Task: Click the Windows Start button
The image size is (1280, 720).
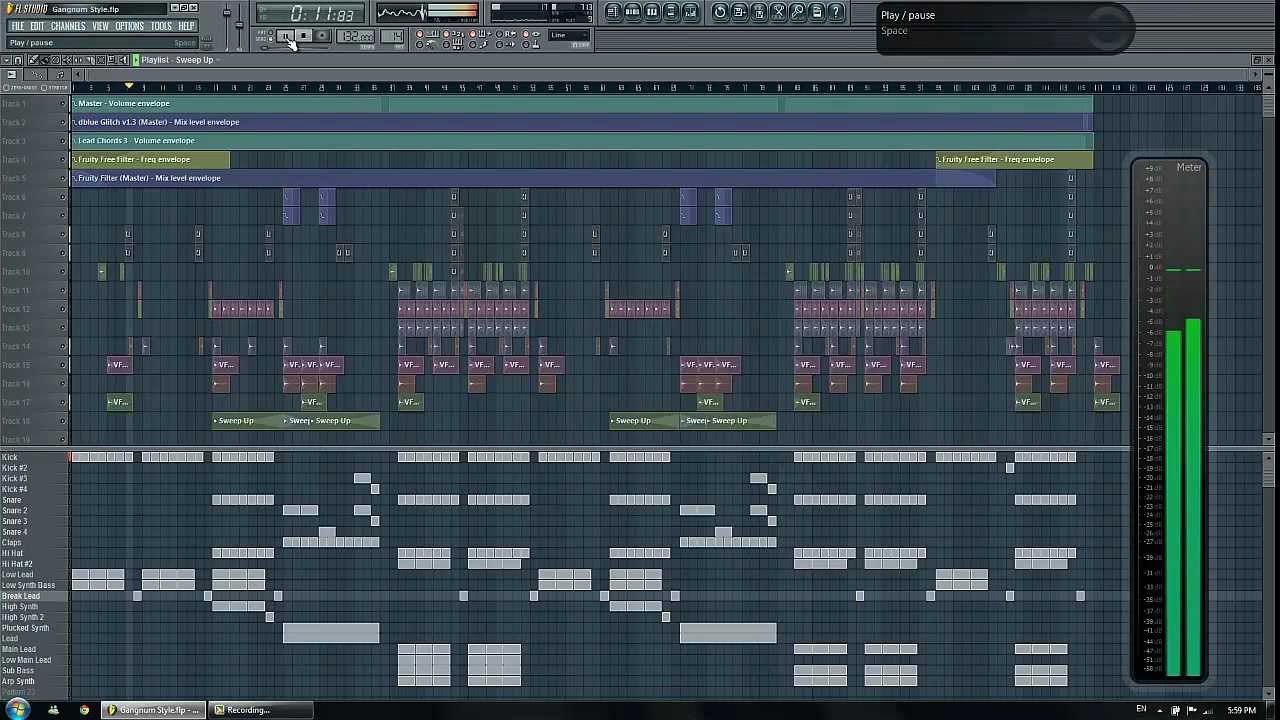Action: click(18, 710)
